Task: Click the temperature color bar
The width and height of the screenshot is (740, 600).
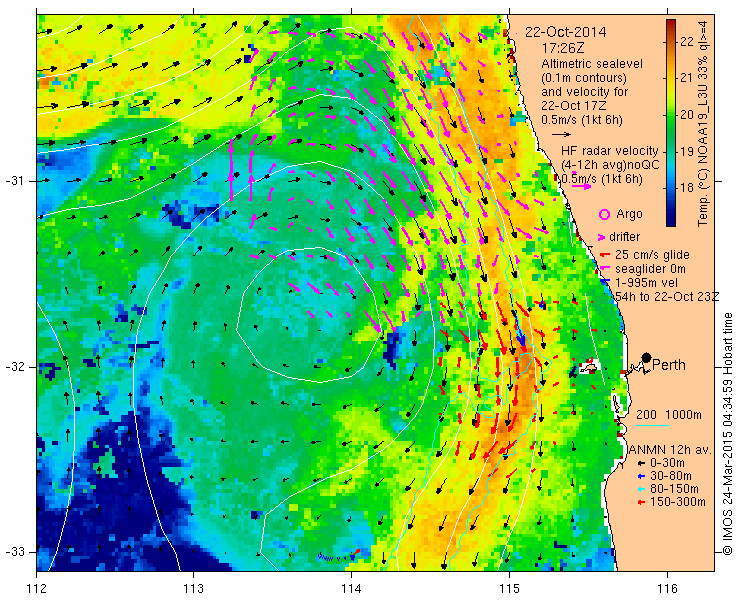Action: [671, 123]
